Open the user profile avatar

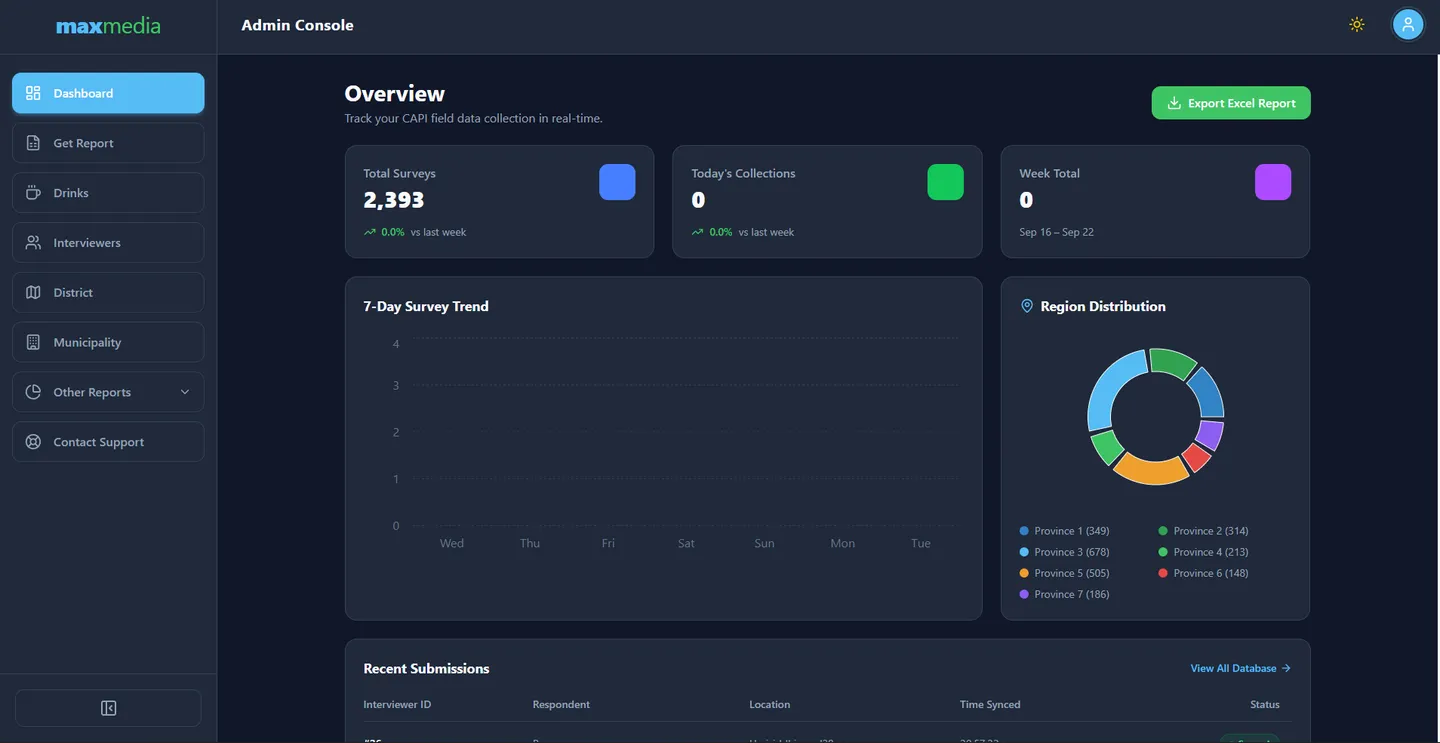[x=1408, y=25]
